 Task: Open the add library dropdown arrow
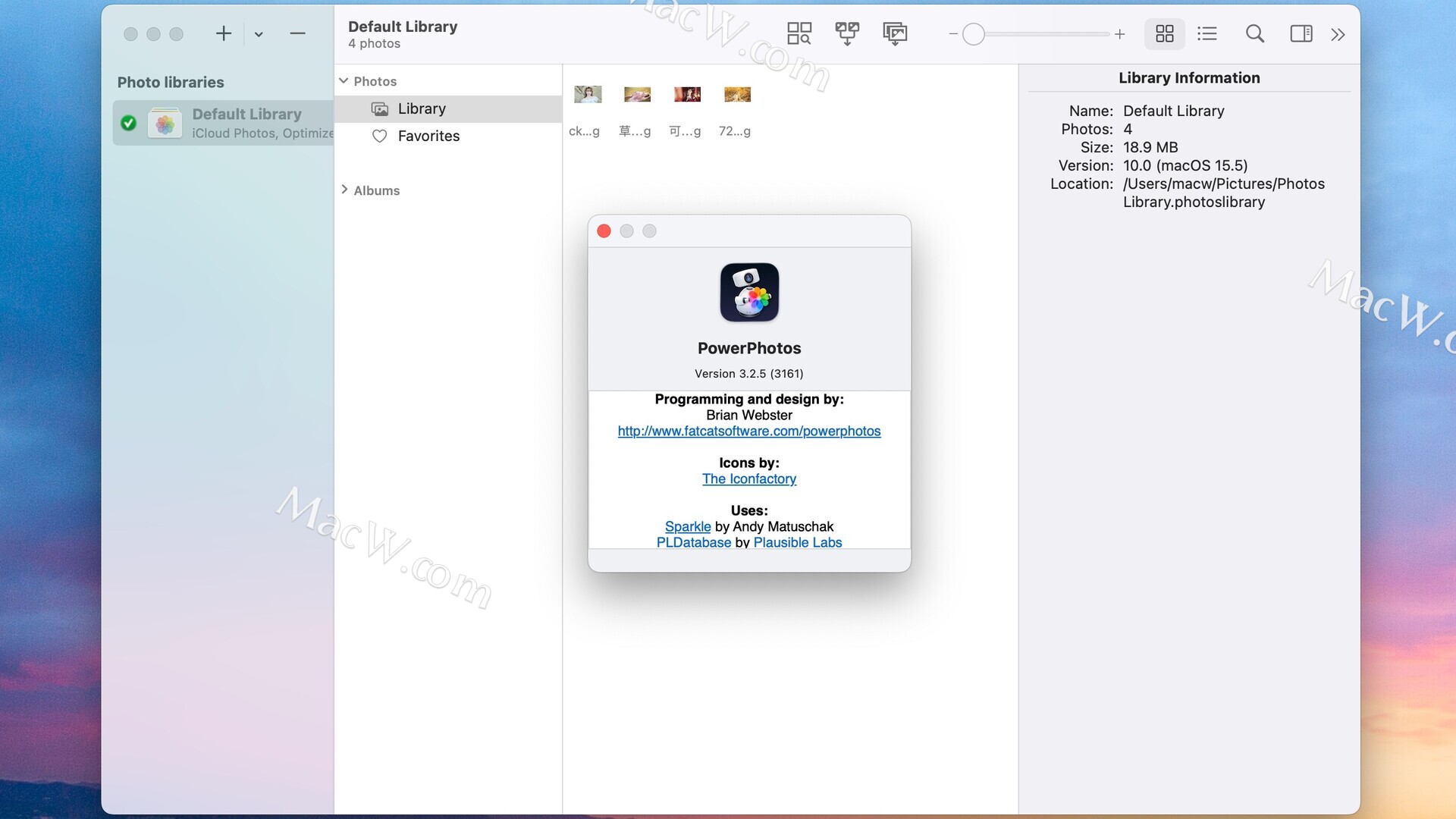[x=259, y=34]
